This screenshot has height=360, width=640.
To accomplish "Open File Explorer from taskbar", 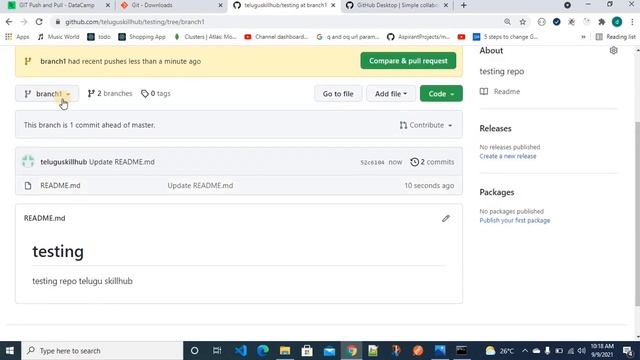I will click(285, 351).
